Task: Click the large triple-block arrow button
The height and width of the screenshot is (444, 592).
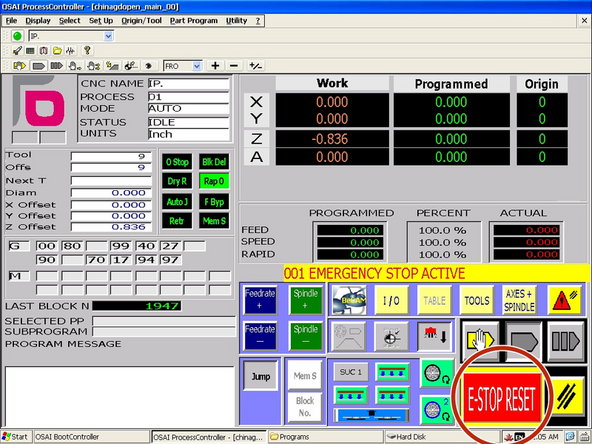Action: click(x=565, y=341)
